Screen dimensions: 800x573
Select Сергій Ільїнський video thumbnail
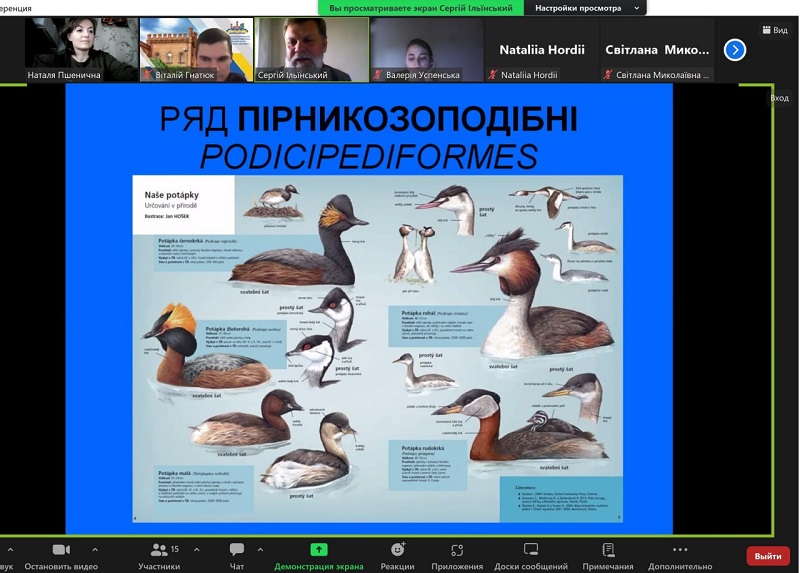click(312, 49)
